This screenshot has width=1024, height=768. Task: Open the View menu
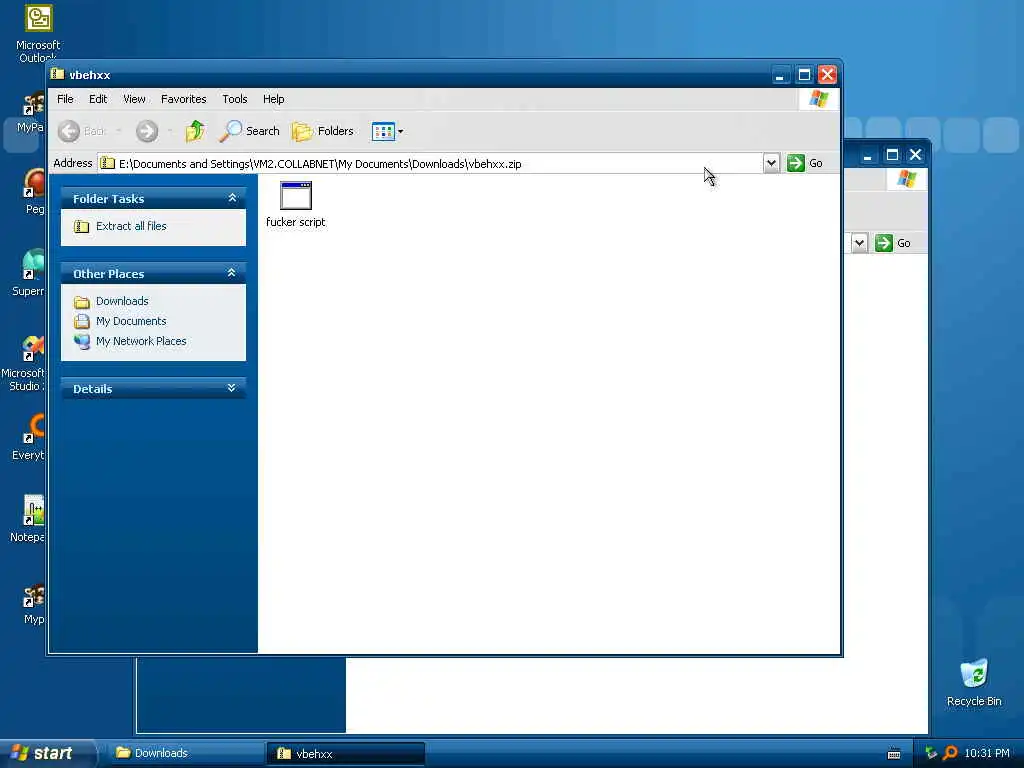click(x=134, y=99)
